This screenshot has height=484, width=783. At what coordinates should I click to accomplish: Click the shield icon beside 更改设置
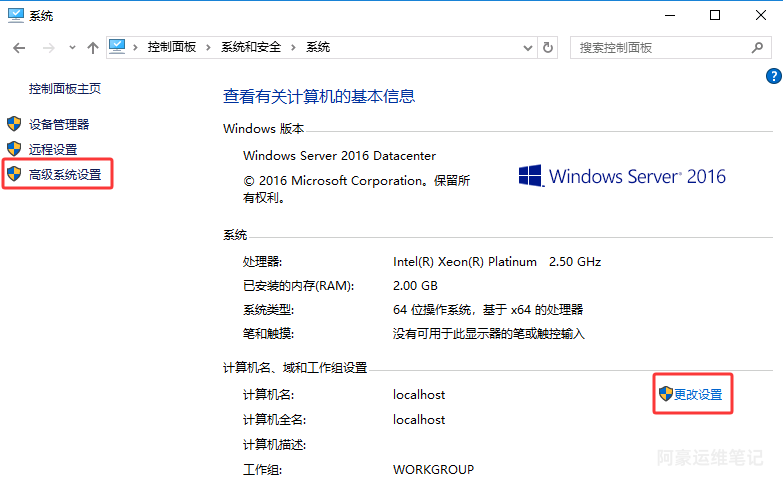[x=666, y=394]
